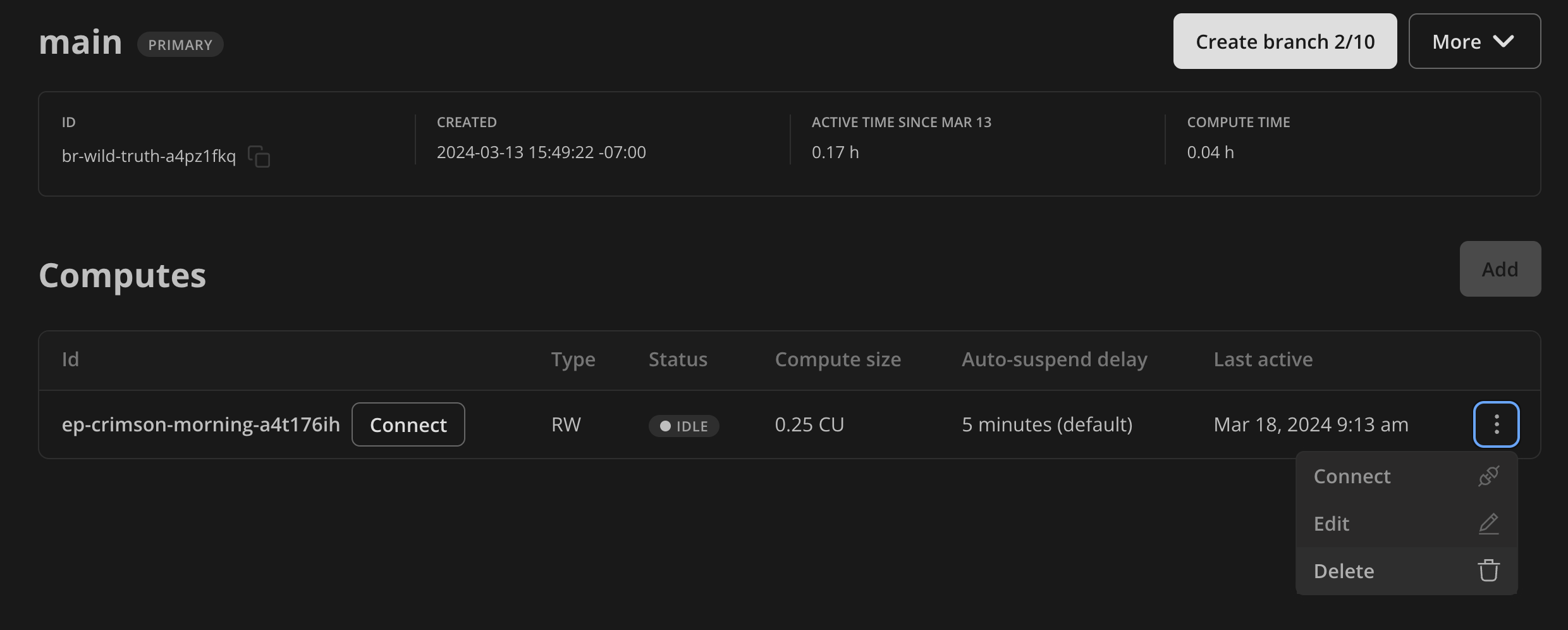This screenshot has height=630, width=1568.
Task: Open the compute three-dot actions menu
Action: 1496,424
